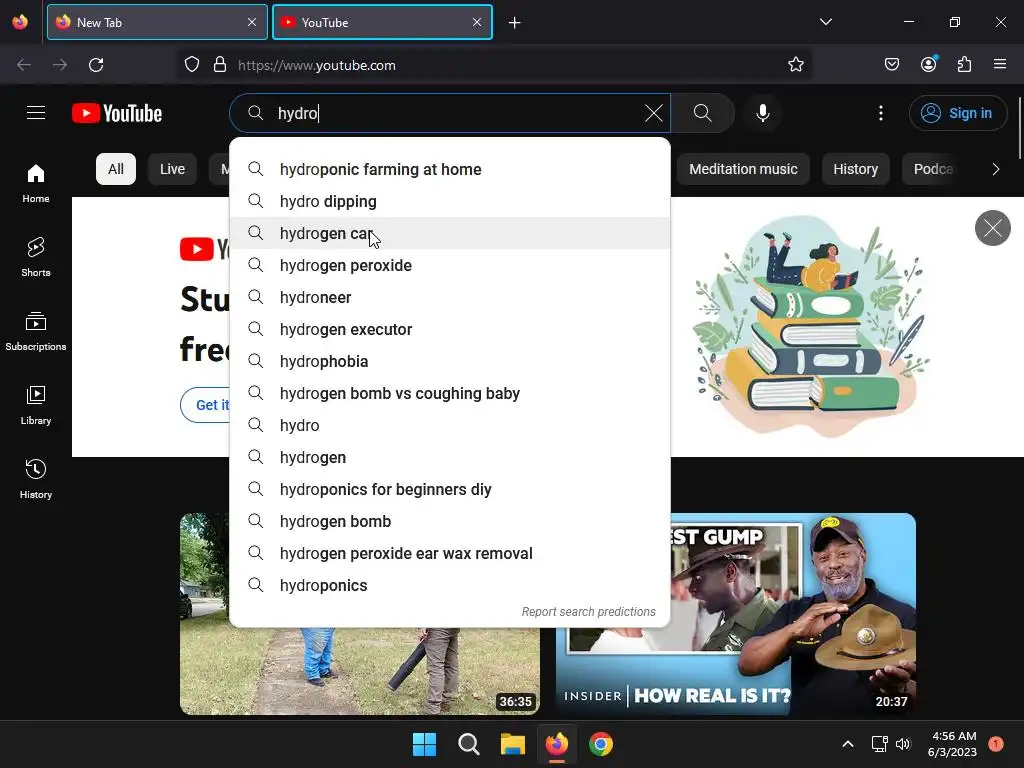Viewport: 1024px width, 768px height.
Task: Reload the page in Firefox
Action: [96, 65]
